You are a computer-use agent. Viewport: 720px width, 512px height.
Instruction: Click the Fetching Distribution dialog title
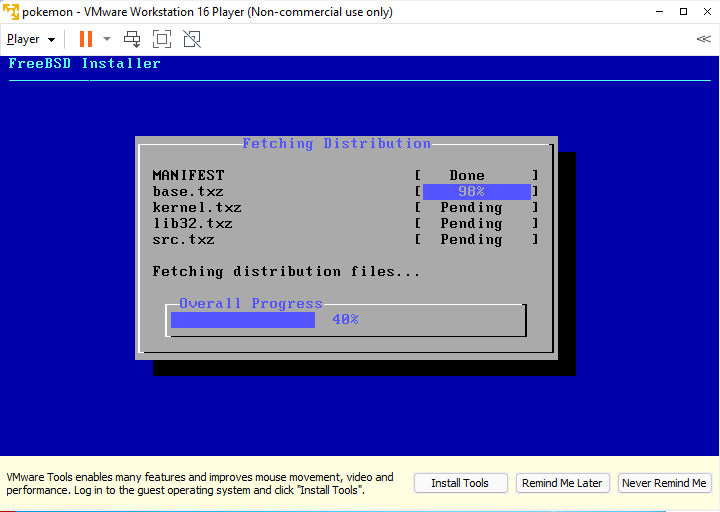point(337,143)
